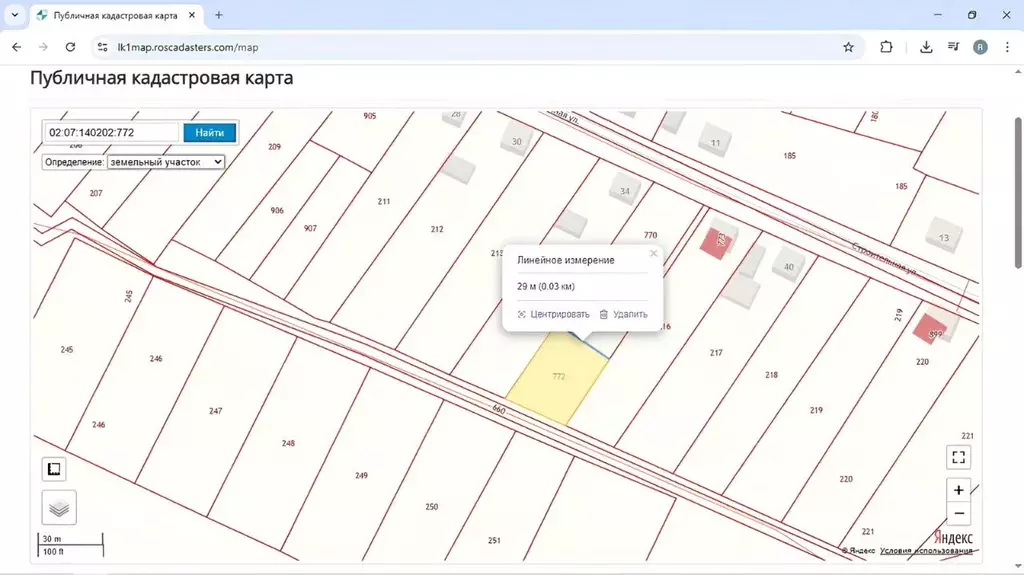
Task: Click Удалить to remove measurement
Action: [x=623, y=314]
